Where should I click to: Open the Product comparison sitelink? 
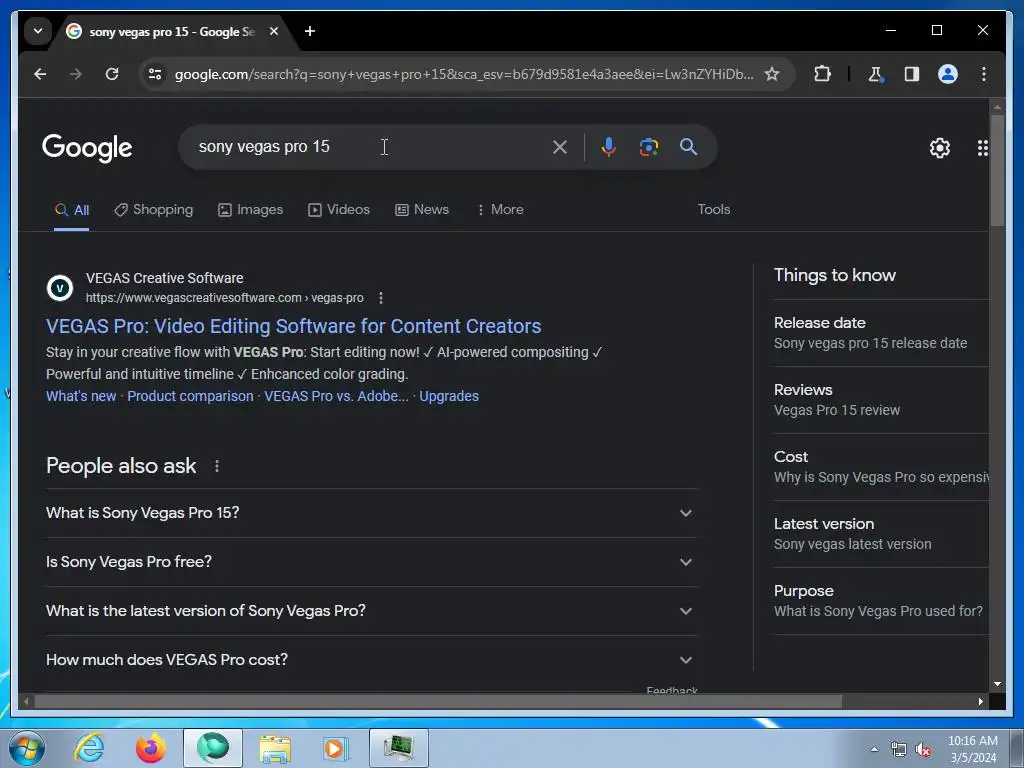(190, 396)
